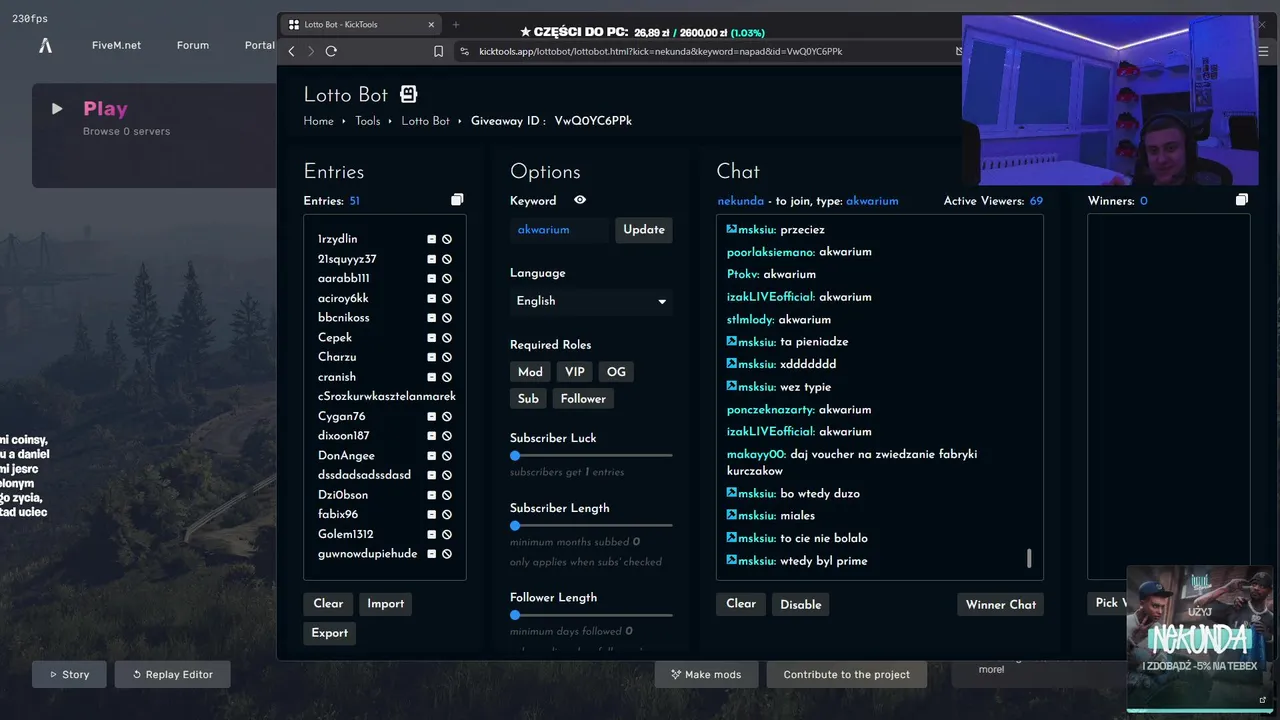1280x720 pixels.
Task: Open Replay Editor in FiveM window
Action: click(172, 674)
